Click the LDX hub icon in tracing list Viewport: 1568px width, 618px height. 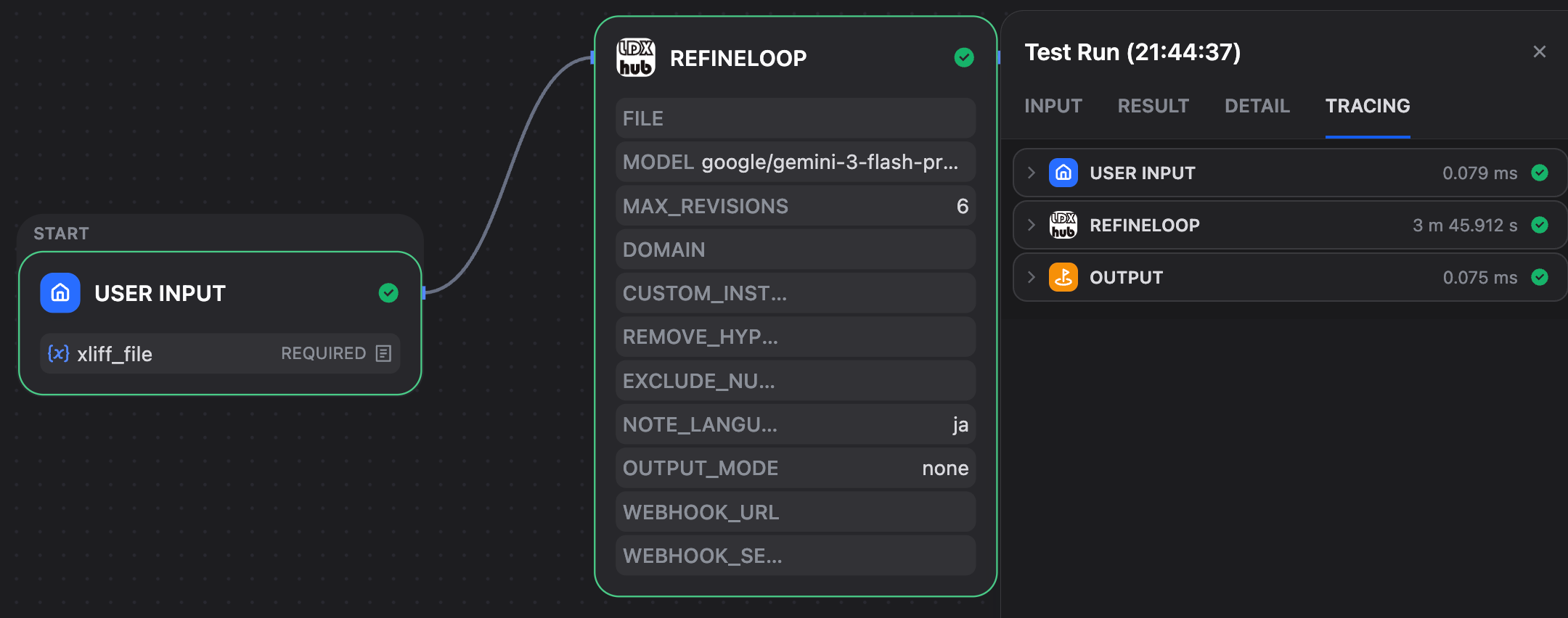1063,225
